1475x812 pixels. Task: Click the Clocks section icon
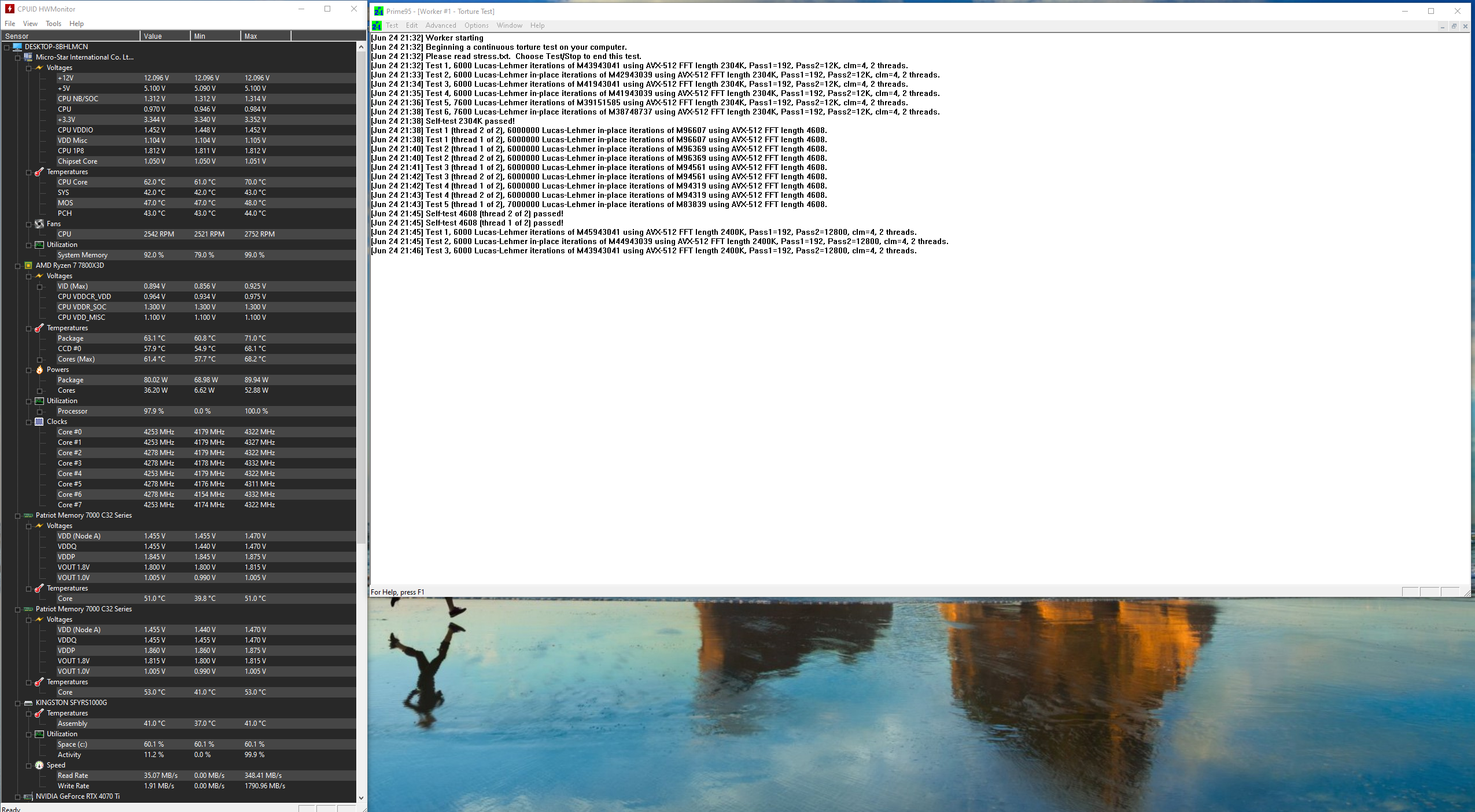point(39,422)
